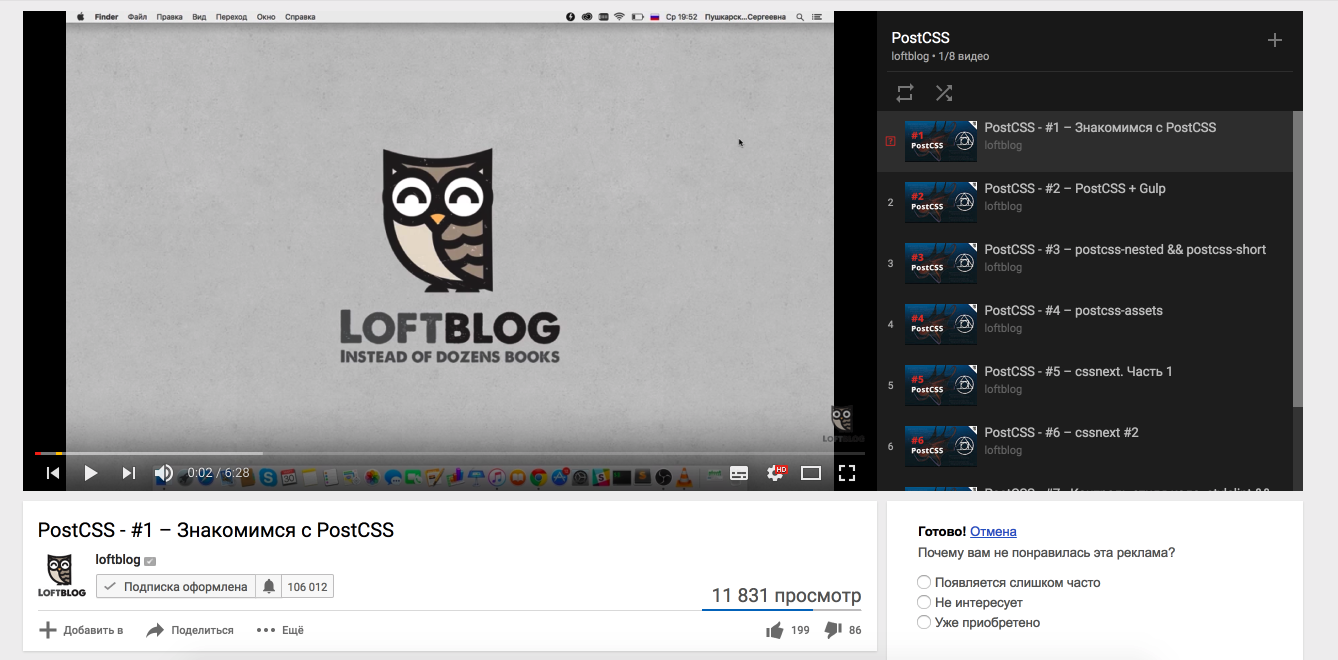
Task: Click the video title below the player
Action: click(x=216, y=530)
